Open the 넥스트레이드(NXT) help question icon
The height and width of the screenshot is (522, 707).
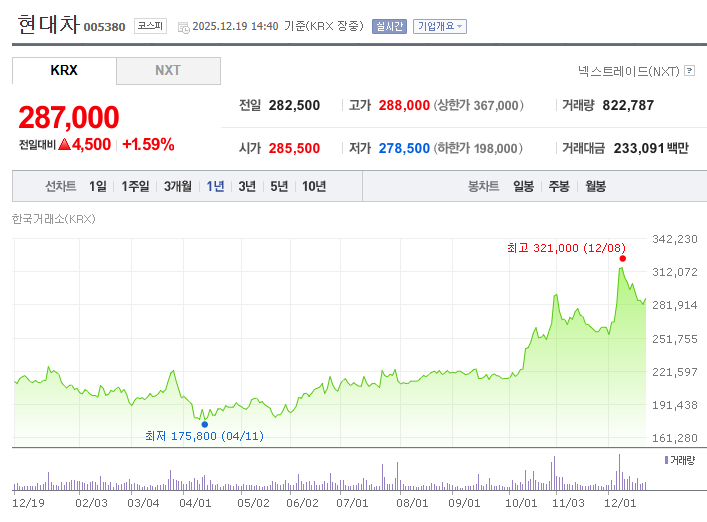pyautogui.click(x=689, y=71)
